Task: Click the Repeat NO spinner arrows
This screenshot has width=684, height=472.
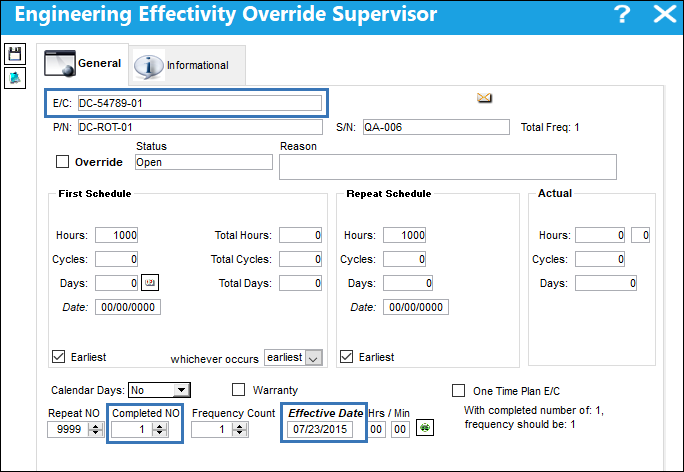Action: [96, 429]
